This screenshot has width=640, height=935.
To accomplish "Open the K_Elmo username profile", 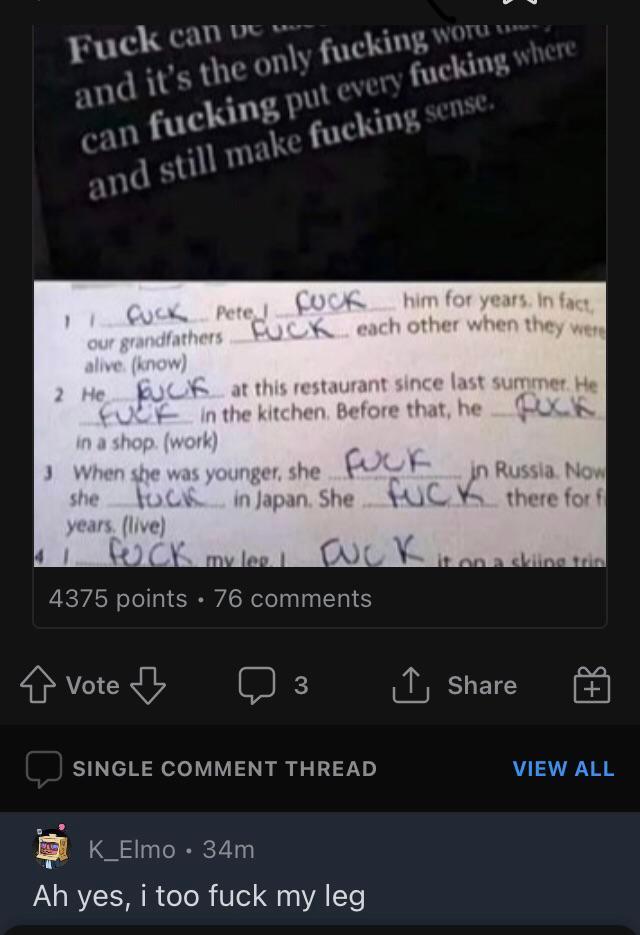I will 132,849.
